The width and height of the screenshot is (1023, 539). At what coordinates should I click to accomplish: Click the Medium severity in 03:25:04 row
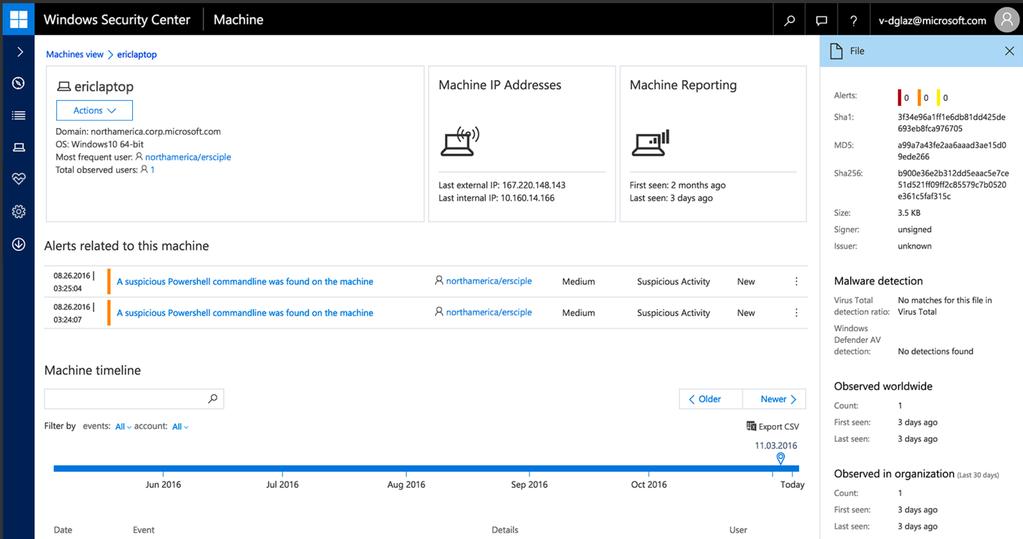pyautogui.click(x=579, y=281)
